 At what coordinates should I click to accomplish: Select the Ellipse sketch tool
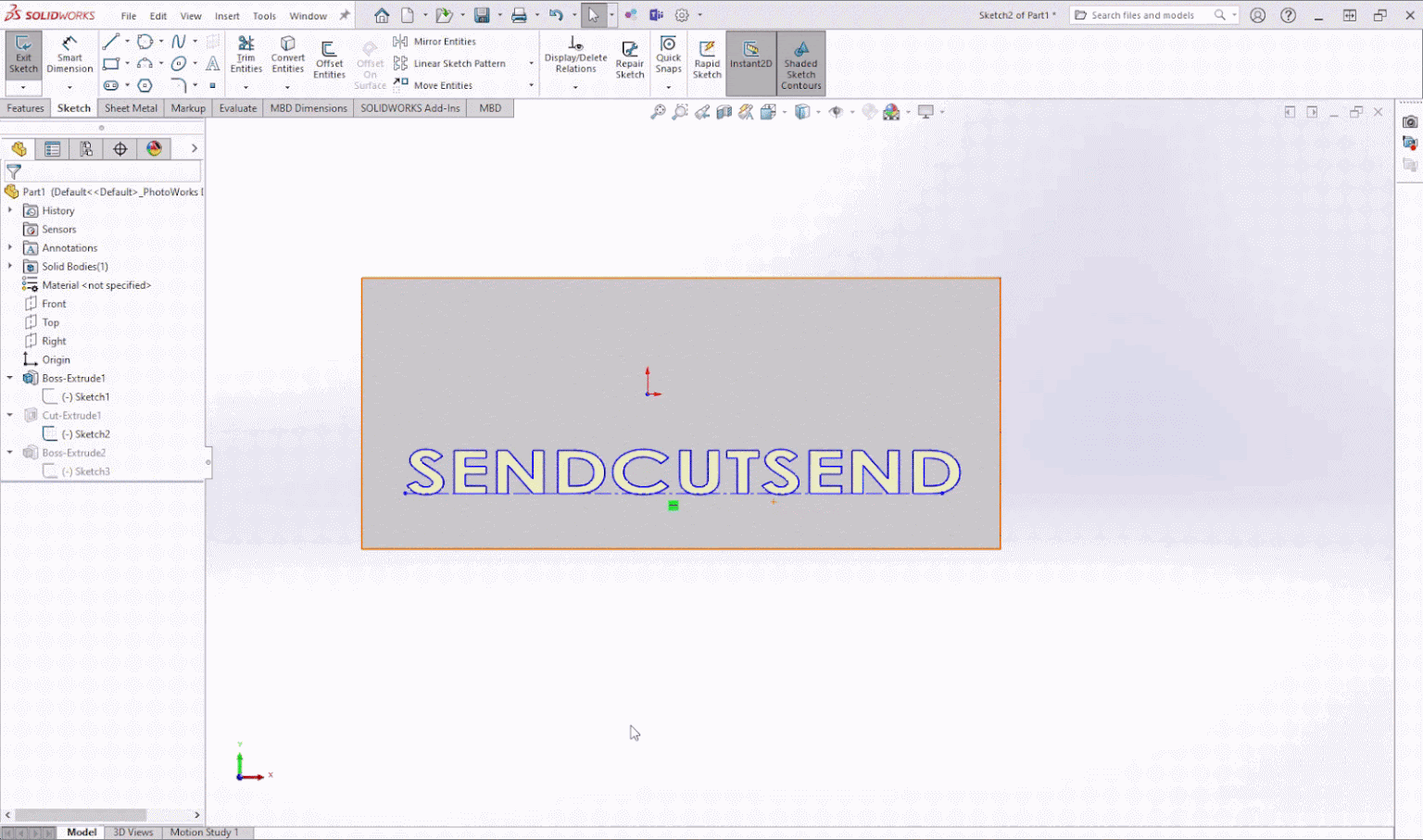point(179,64)
